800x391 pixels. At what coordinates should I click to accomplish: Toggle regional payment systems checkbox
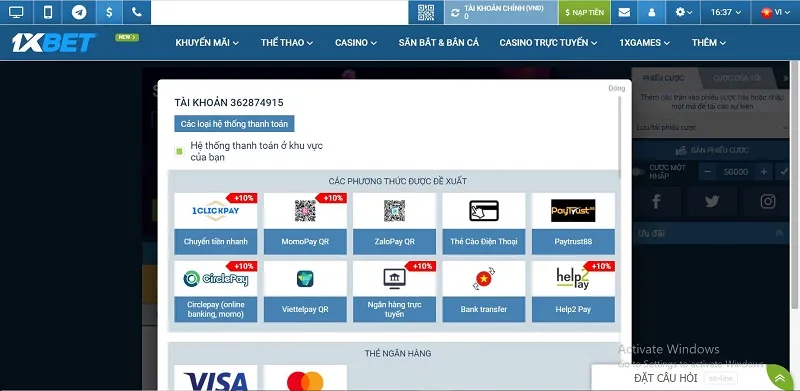pos(179,151)
